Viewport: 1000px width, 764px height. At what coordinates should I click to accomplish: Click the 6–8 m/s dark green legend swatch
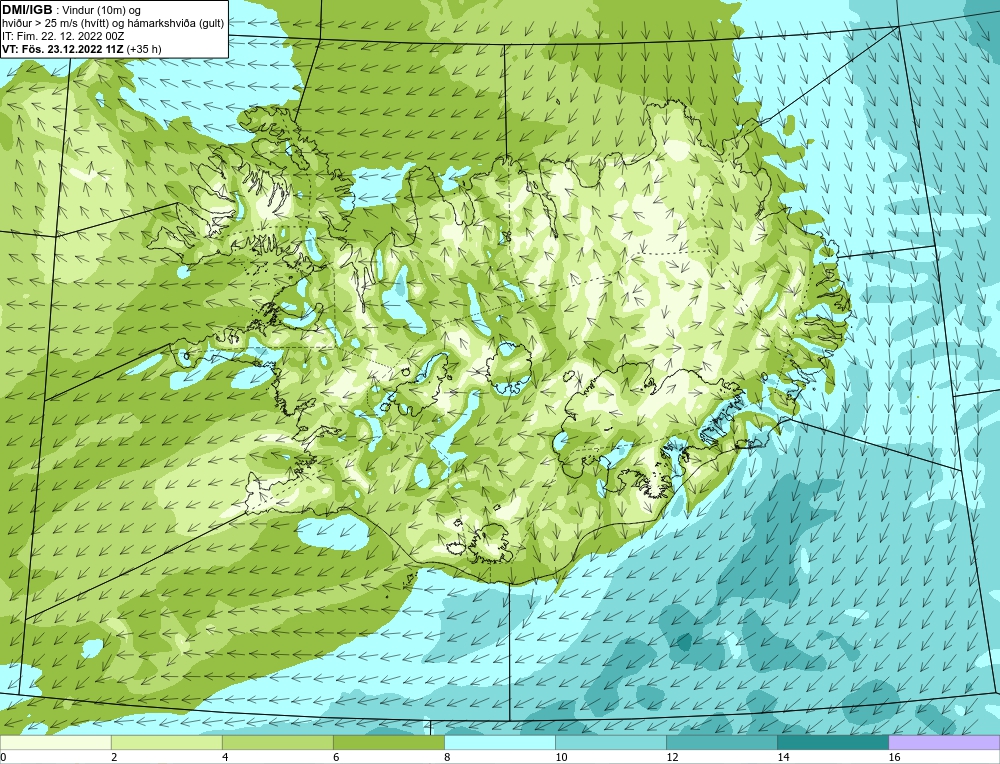(x=388, y=742)
